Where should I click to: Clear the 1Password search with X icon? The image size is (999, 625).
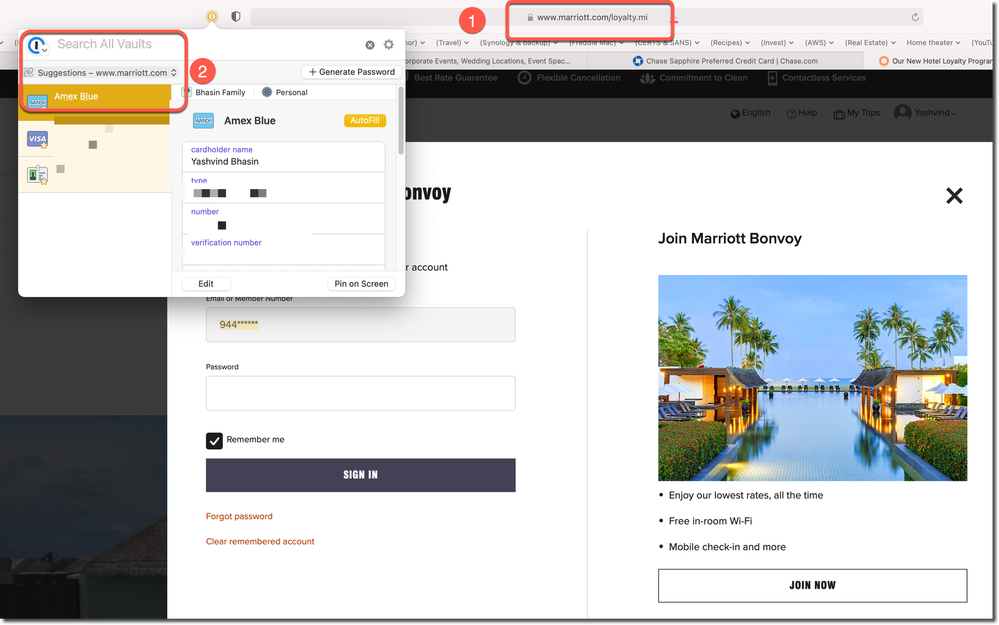click(370, 45)
